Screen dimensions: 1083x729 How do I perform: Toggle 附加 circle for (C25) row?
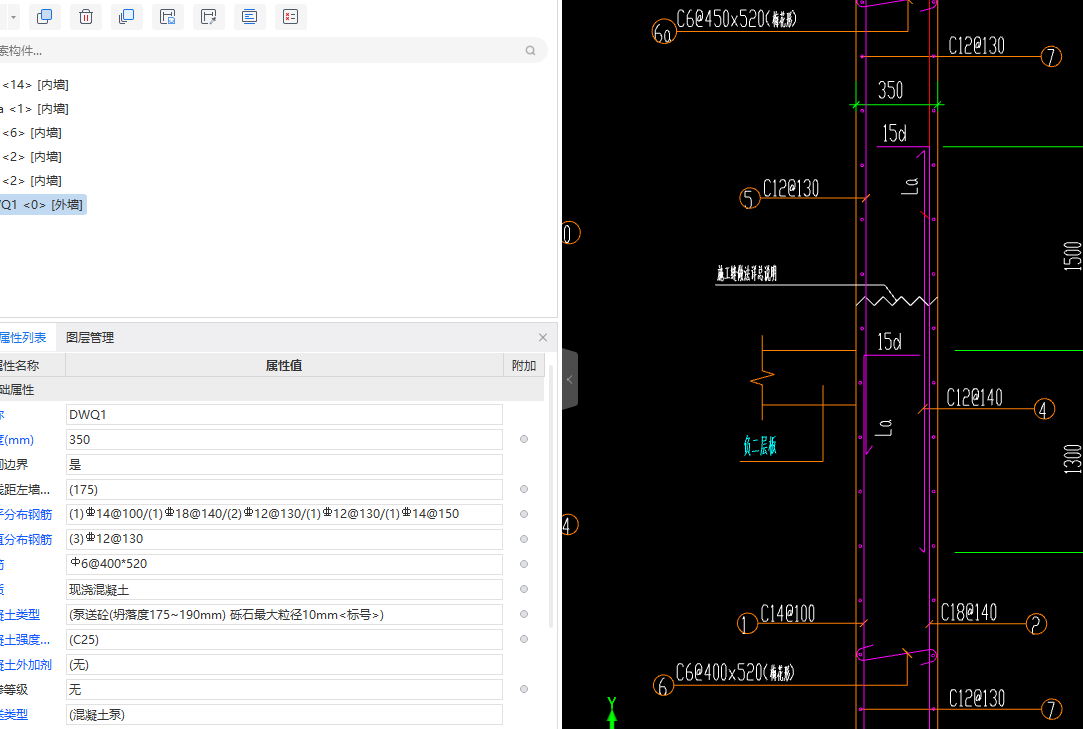click(524, 639)
